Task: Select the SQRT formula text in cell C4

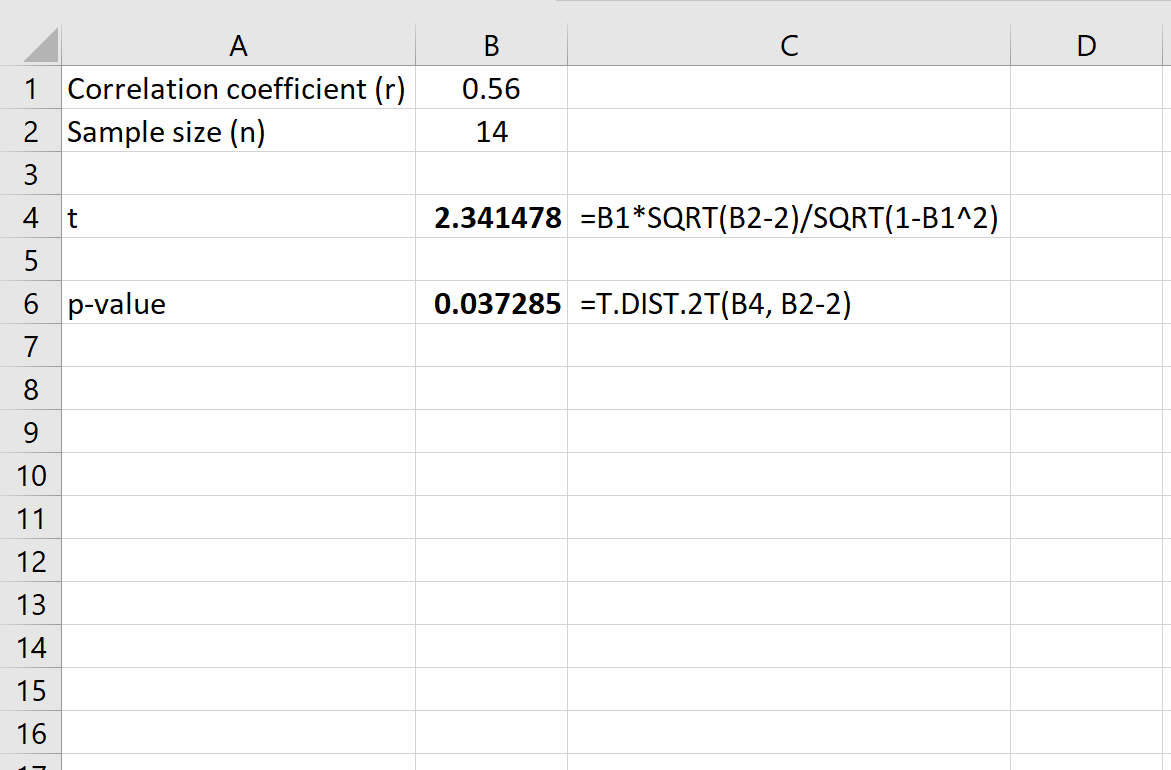Action: pyautogui.click(x=789, y=217)
